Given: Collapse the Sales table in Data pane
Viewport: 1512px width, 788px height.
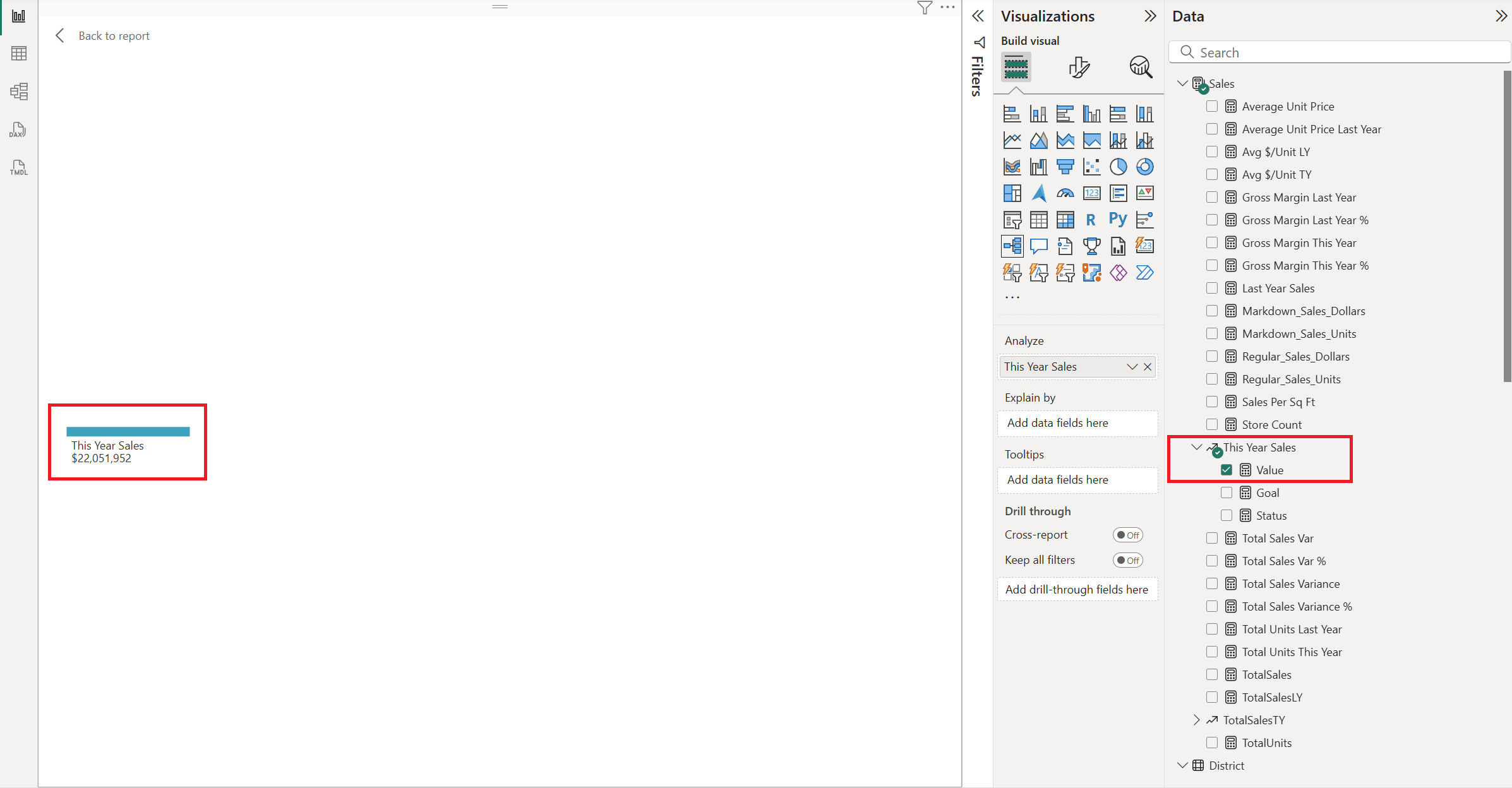Looking at the screenshot, I should pyautogui.click(x=1182, y=83).
